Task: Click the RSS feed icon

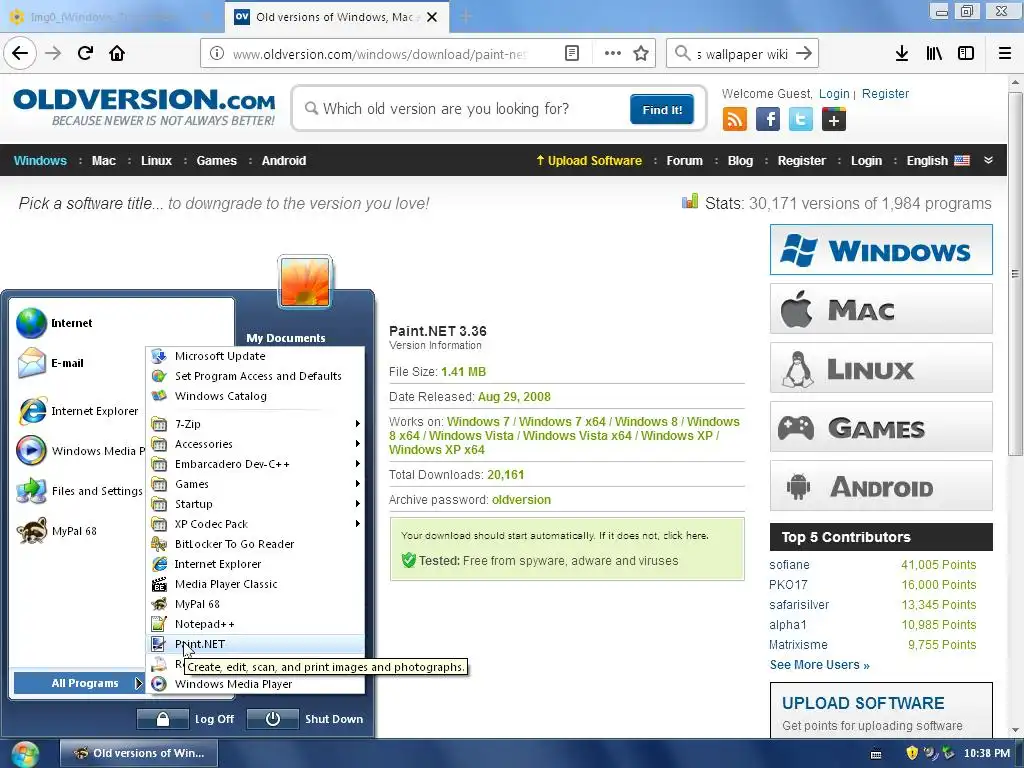Action: tap(734, 120)
